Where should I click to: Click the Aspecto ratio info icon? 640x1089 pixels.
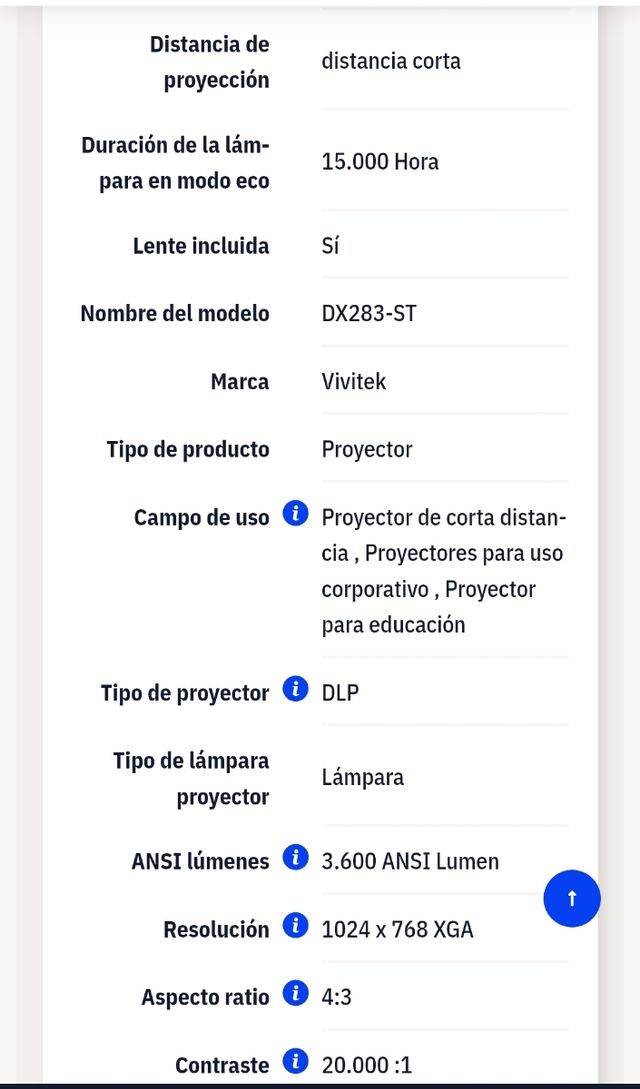[295, 993]
